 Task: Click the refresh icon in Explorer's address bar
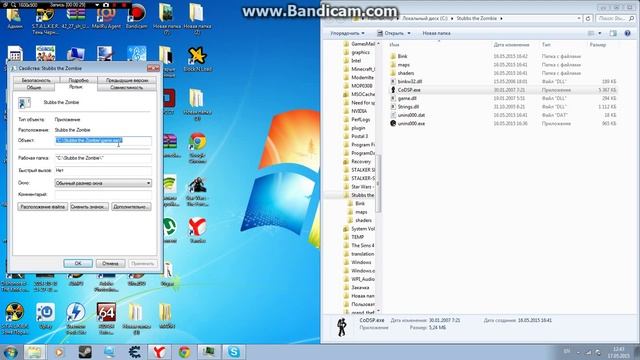click(588, 18)
